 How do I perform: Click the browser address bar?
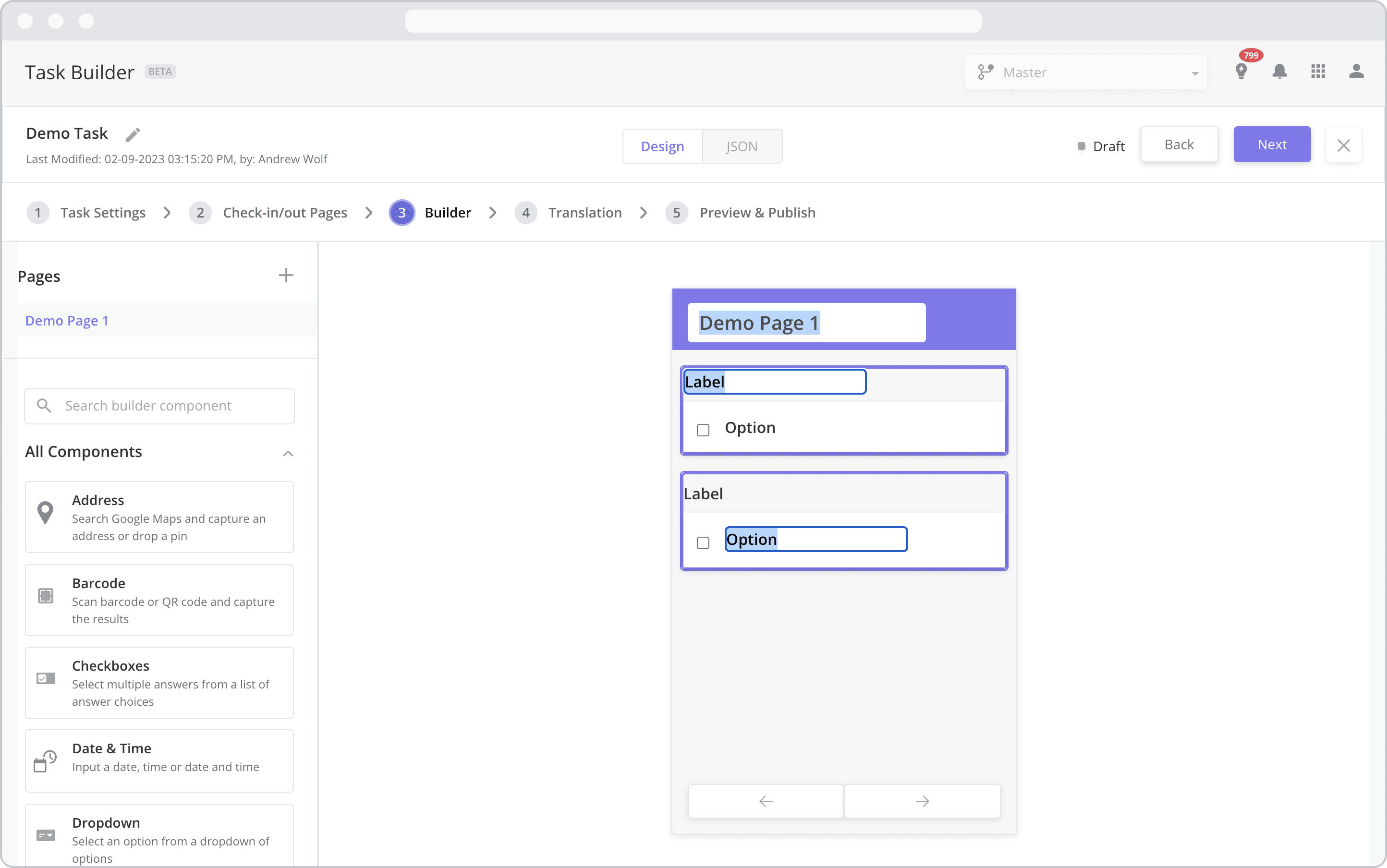pyautogui.click(x=693, y=21)
